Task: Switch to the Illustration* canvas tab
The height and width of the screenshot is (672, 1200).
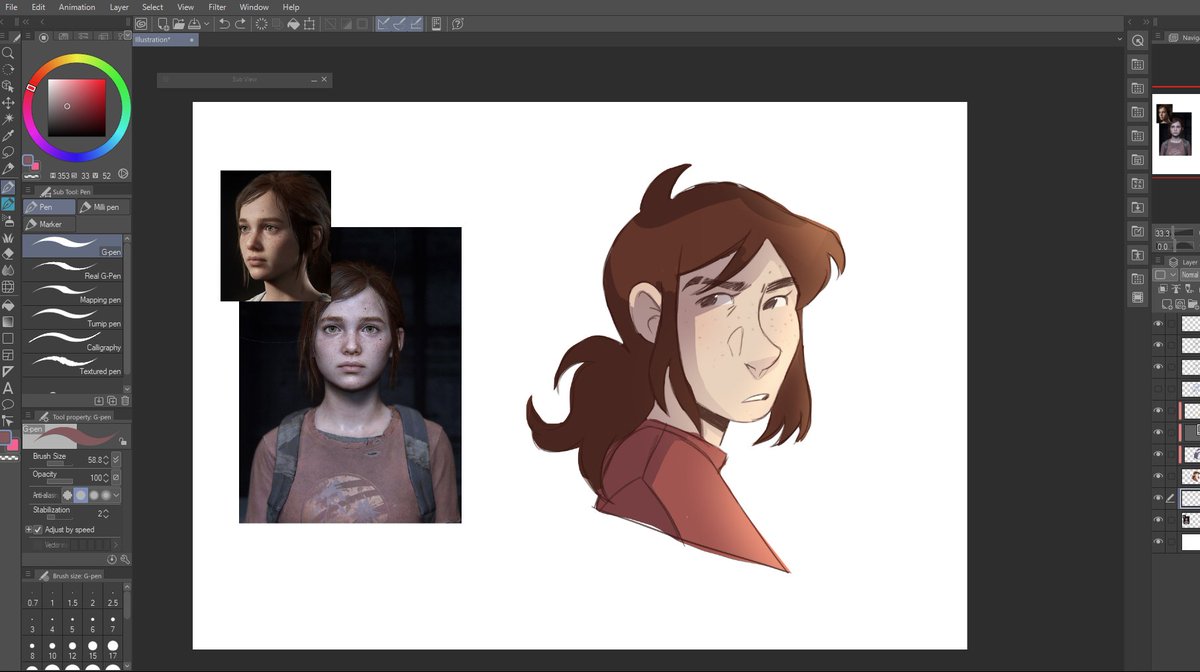Action: click(165, 40)
